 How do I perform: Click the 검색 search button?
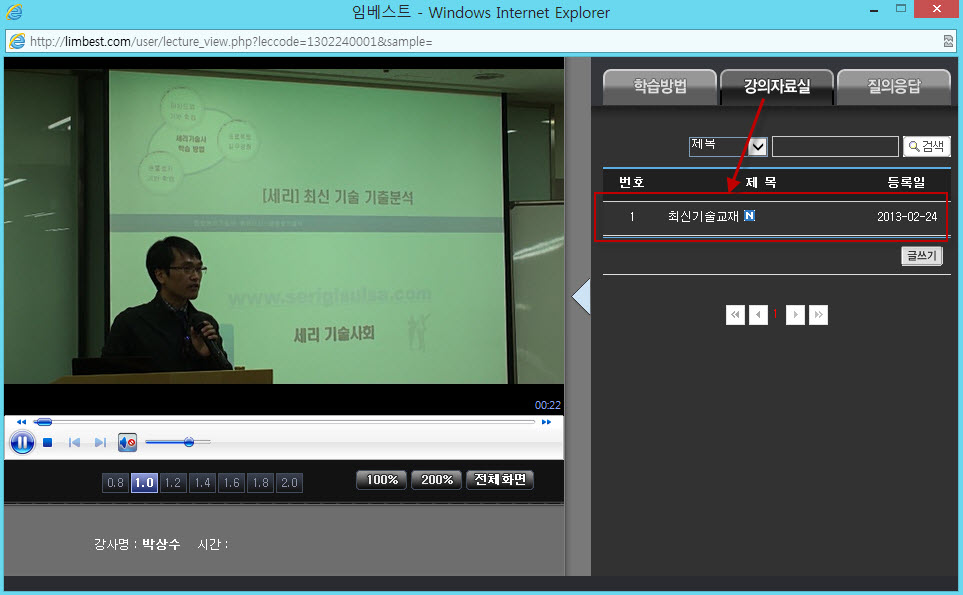[x=927, y=146]
